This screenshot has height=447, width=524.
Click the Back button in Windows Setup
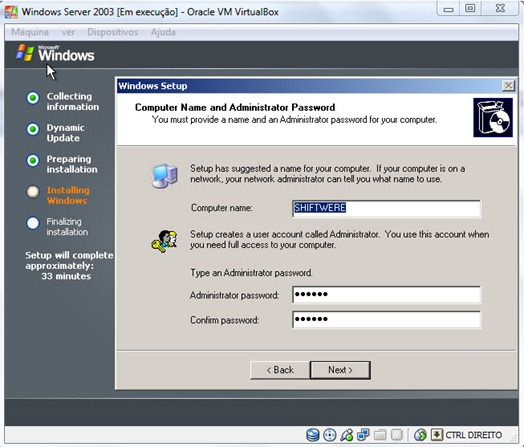(280, 370)
